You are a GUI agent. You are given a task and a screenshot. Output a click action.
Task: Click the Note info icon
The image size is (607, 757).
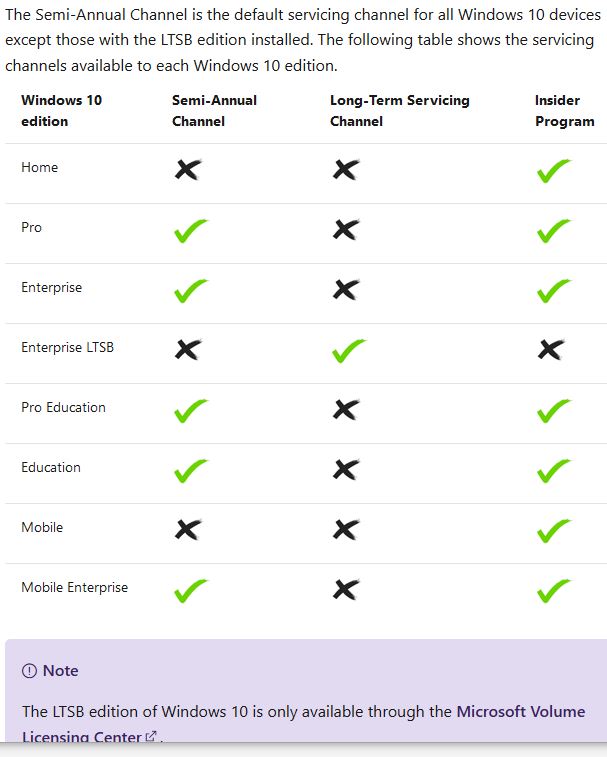[x=29, y=671]
